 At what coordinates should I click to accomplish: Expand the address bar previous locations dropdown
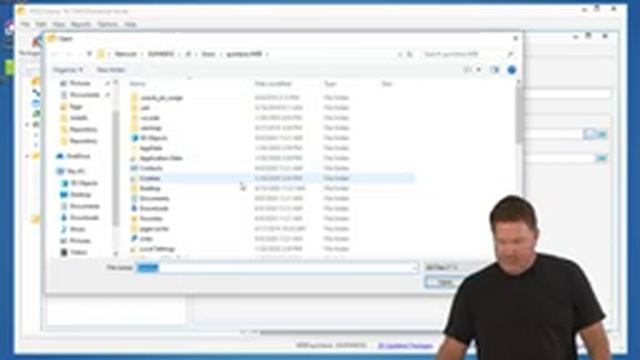pos(400,54)
